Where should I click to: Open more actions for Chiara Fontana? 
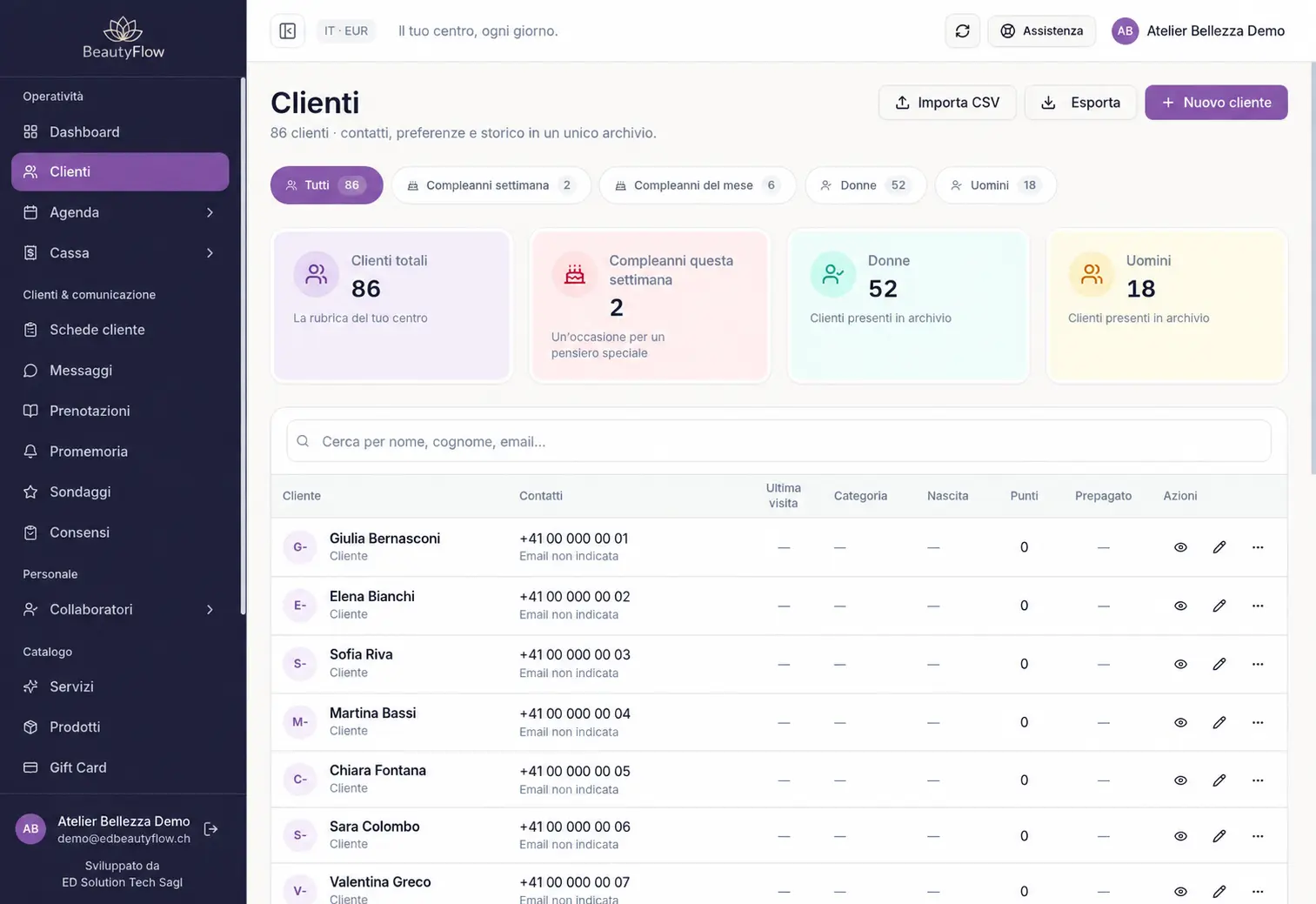point(1258,780)
